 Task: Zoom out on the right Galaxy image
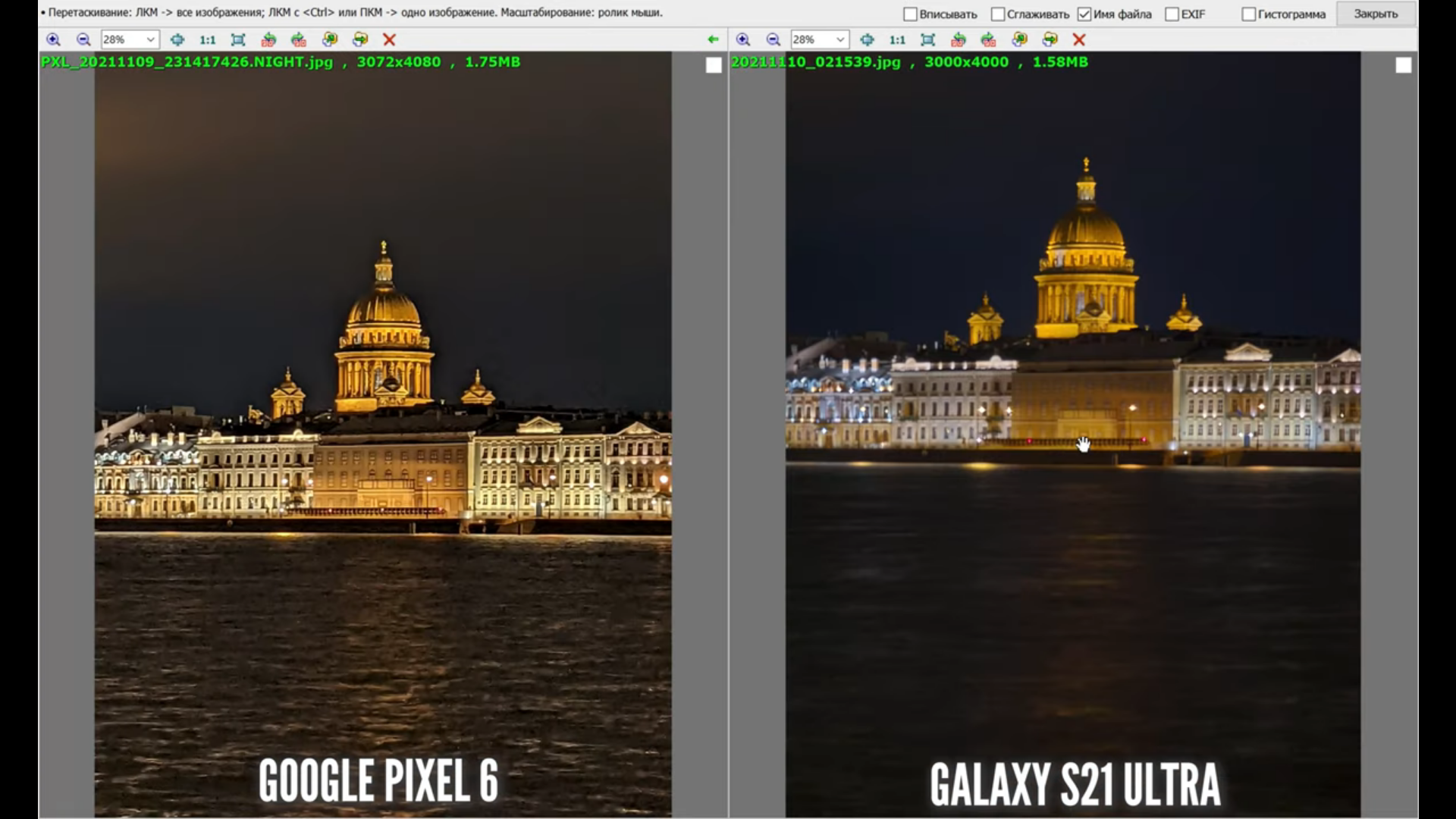coord(773,39)
